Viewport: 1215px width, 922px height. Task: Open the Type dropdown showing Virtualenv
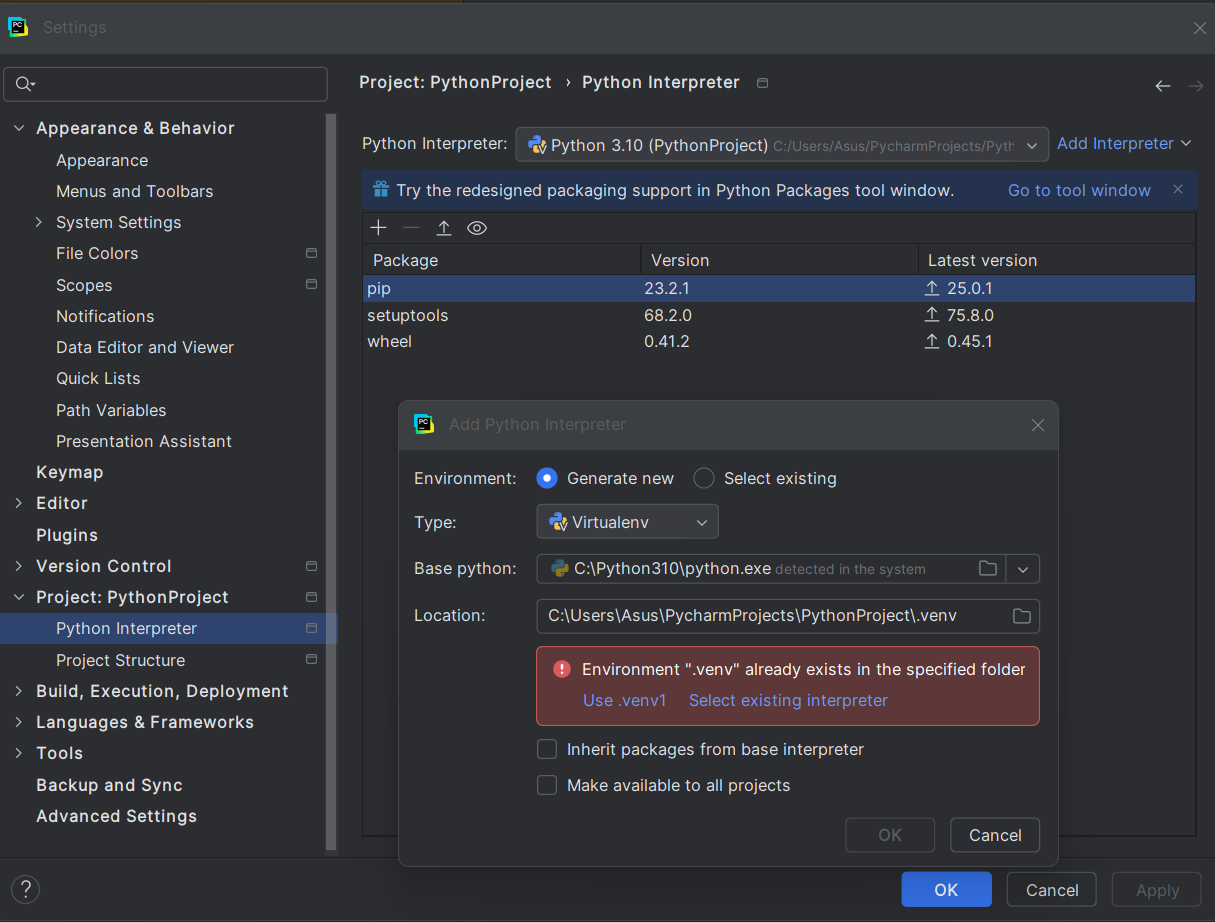click(627, 521)
